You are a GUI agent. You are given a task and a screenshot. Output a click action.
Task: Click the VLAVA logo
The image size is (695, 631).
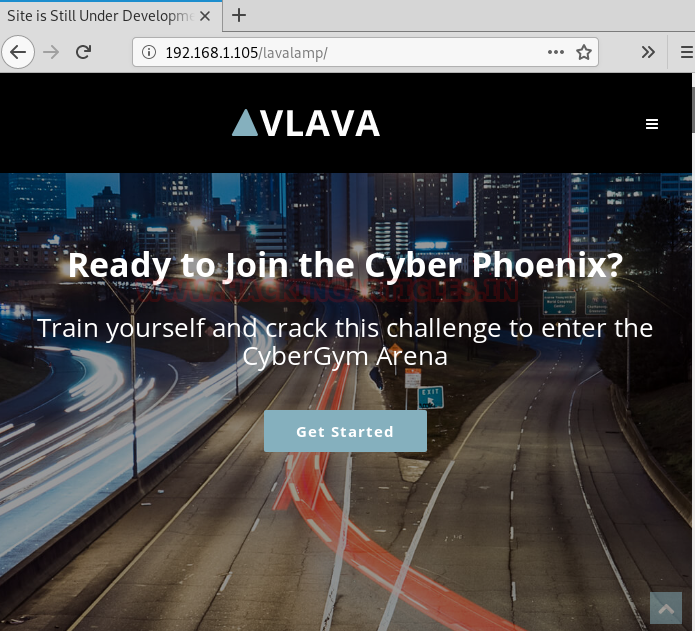(306, 123)
